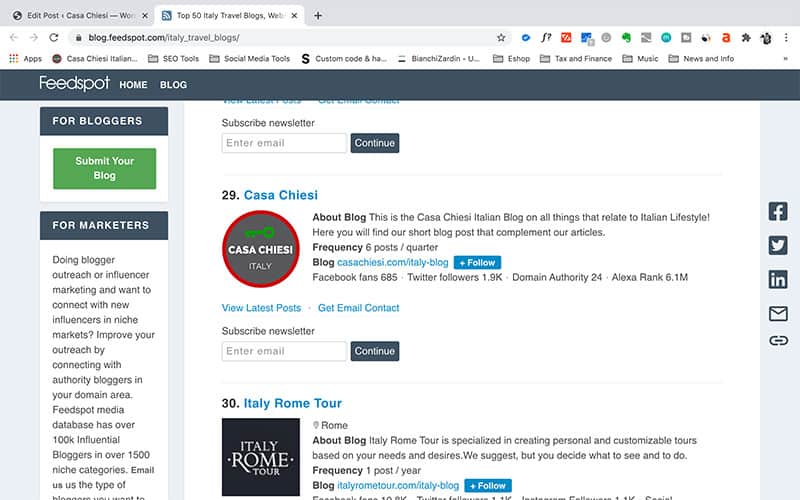
Task: Close the Top 50 Italy Travel Blogs tab
Action: tap(294, 15)
